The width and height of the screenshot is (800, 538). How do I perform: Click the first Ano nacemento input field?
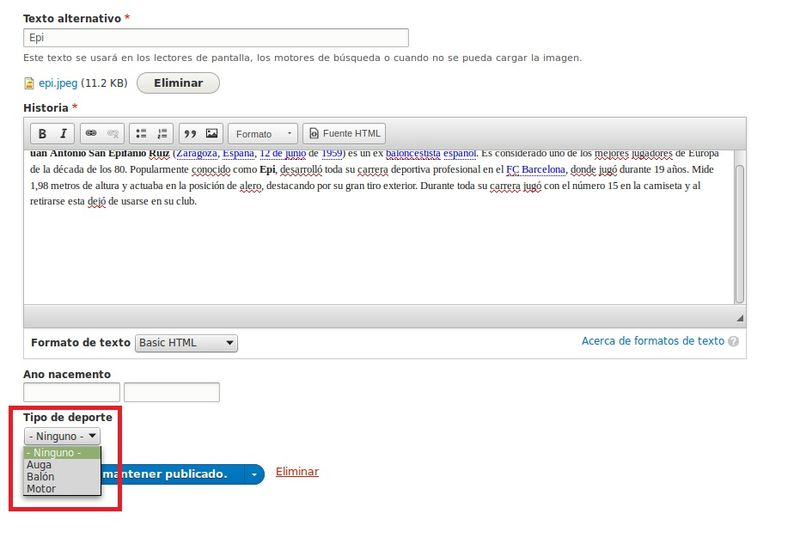71,393
